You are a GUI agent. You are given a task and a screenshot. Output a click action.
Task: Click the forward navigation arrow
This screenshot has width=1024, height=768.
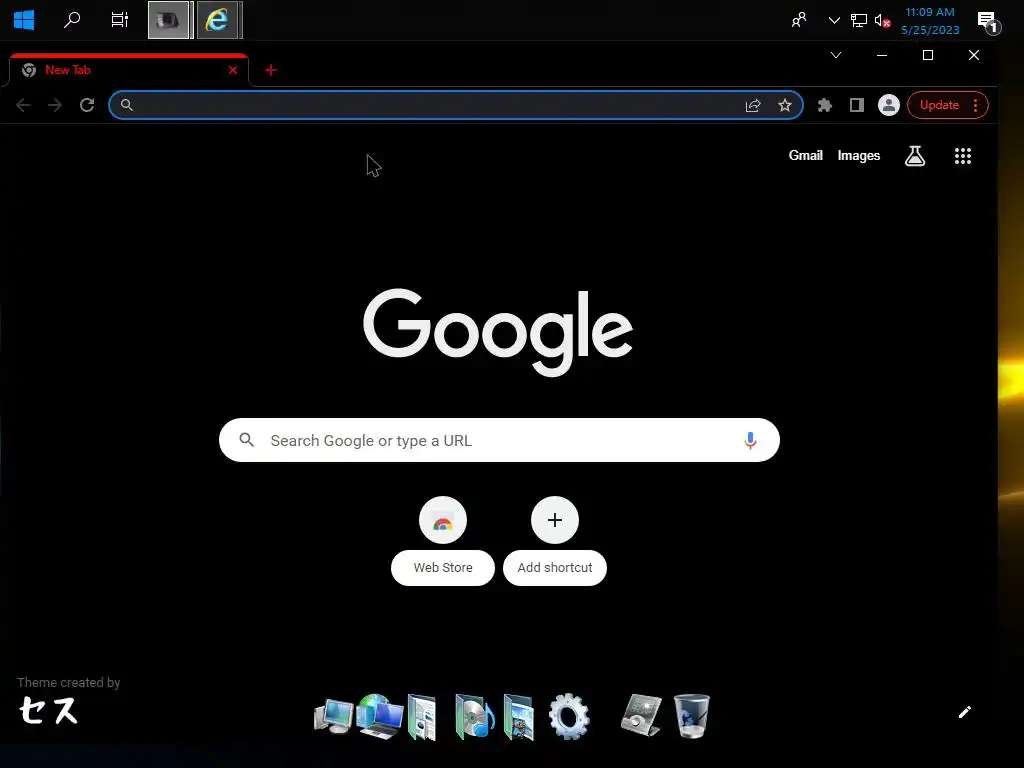click(55, 105)
